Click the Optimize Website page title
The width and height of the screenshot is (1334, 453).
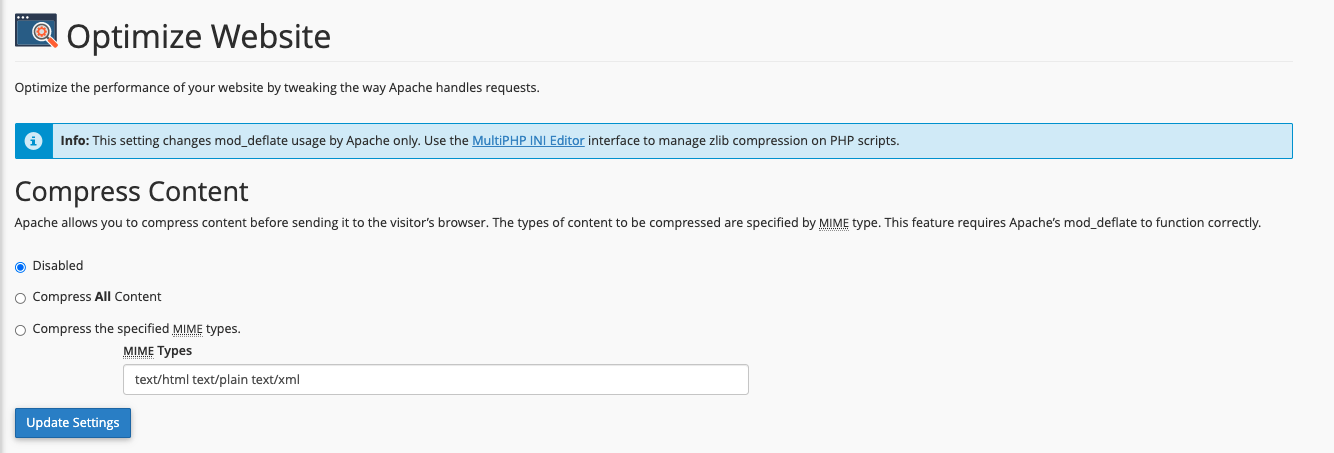point(198,36)
